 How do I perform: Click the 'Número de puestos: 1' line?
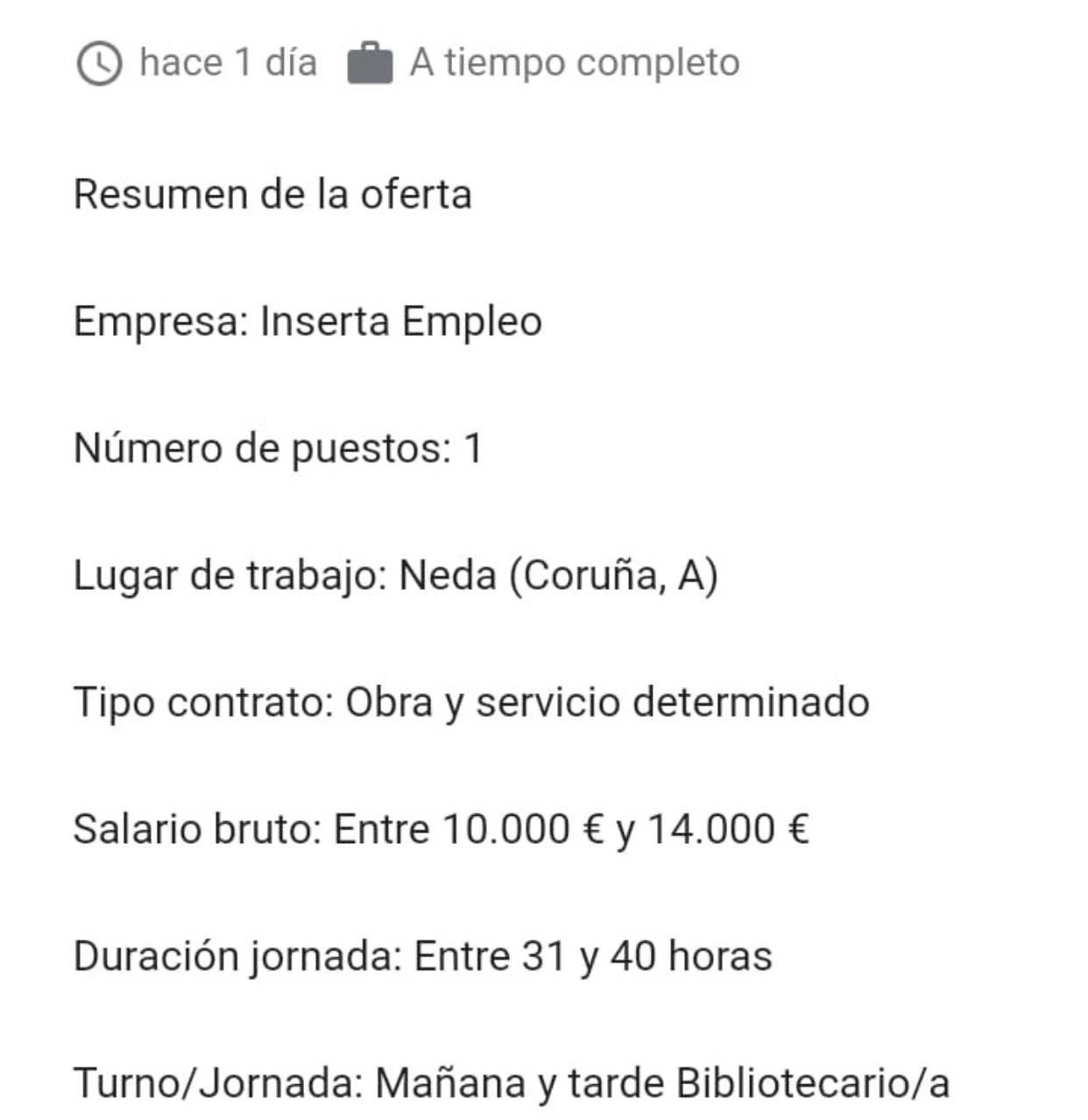click(x=278, y=449)
